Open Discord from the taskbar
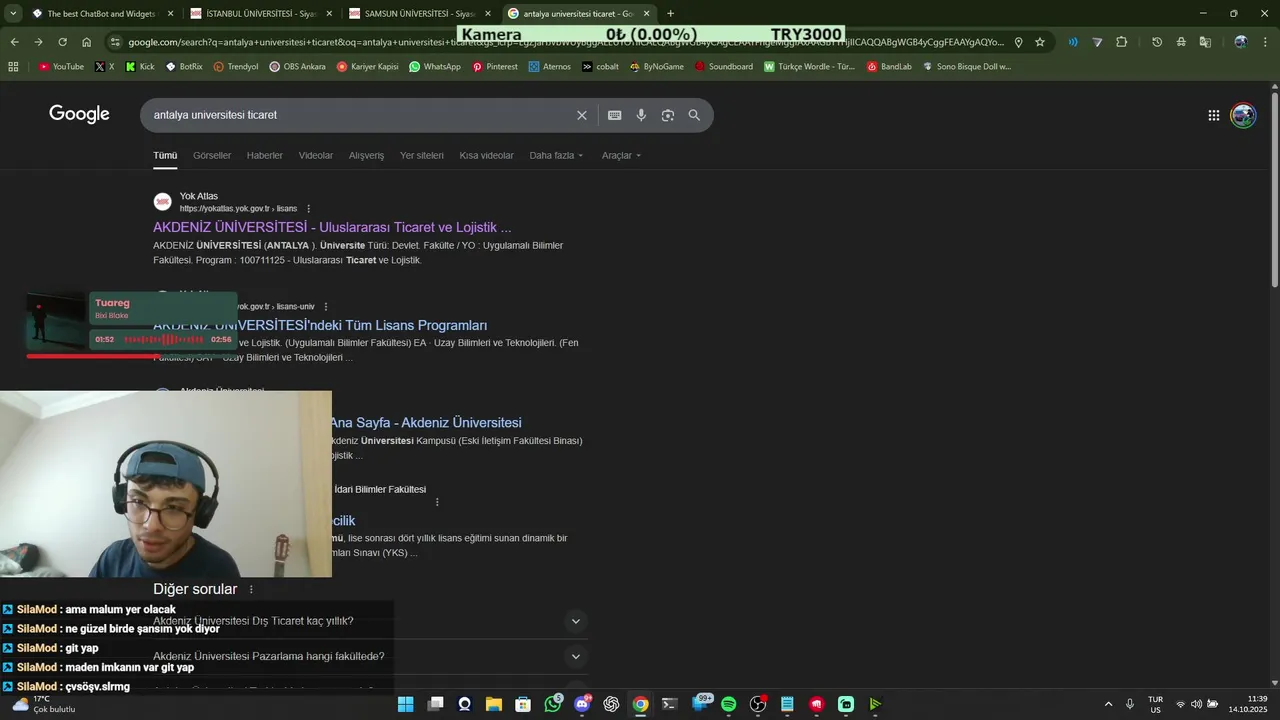1280x720 pixels. click(x=582, y=704)
